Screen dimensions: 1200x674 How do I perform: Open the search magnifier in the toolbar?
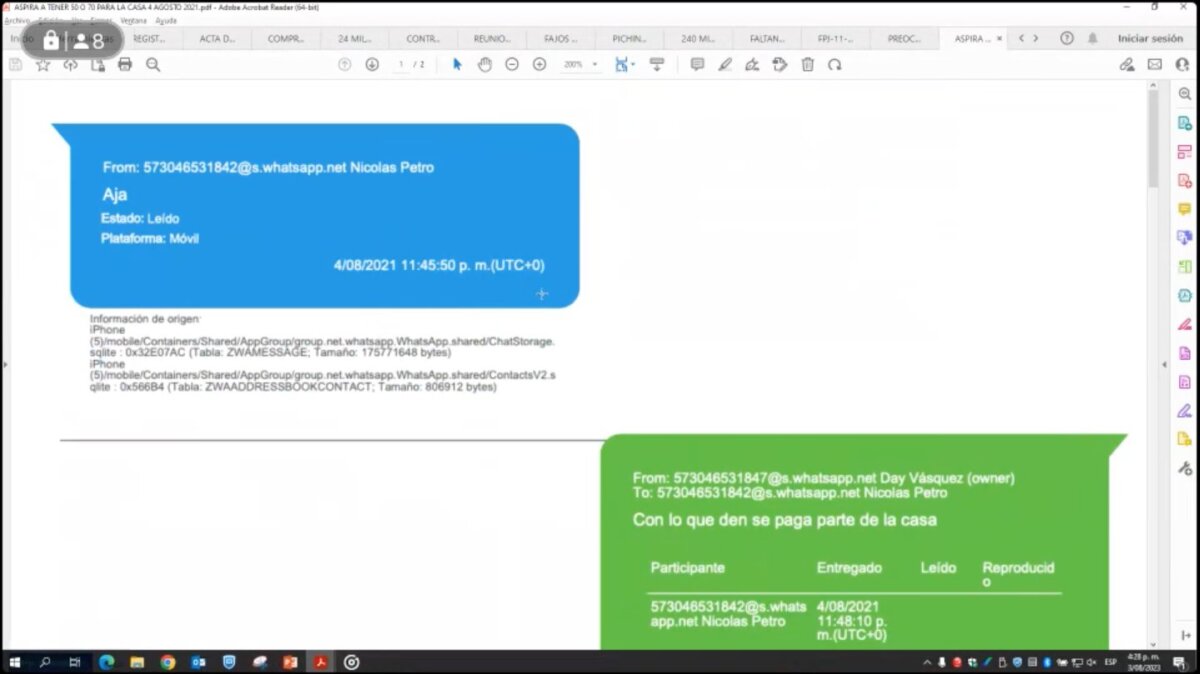[x=153, y=64]
